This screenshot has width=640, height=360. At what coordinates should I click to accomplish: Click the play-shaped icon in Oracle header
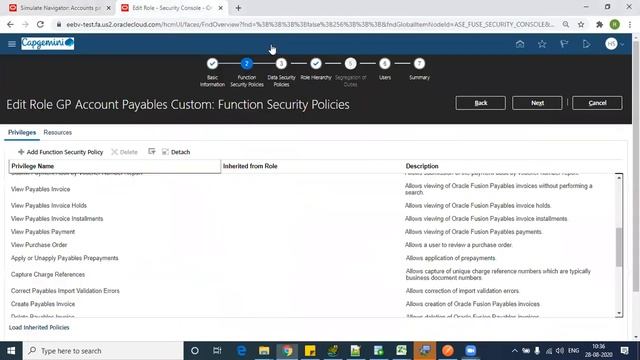[x=586, y=44]
